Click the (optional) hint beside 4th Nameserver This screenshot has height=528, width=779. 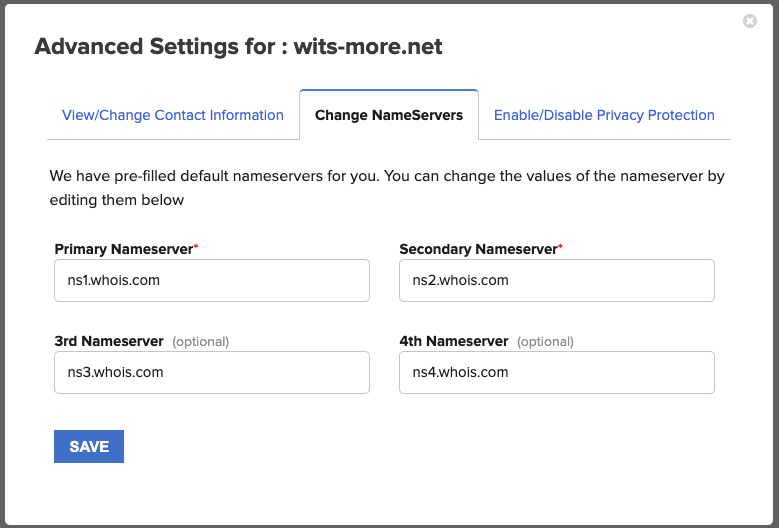[545, 342]
